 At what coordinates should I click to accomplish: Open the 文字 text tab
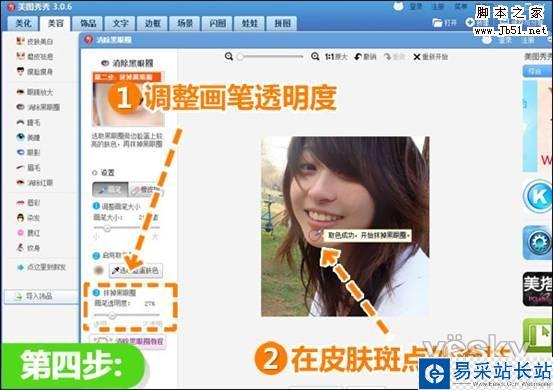(x=120, y=23)
